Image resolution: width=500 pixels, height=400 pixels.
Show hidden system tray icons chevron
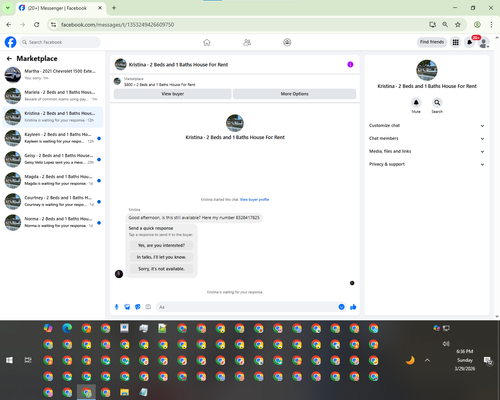[427, 360]
